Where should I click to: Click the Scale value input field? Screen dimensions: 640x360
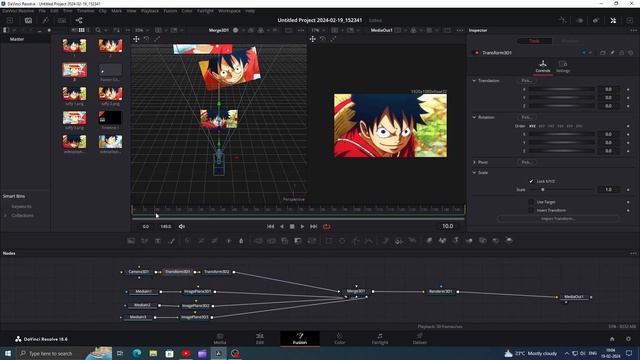point(608,189)
